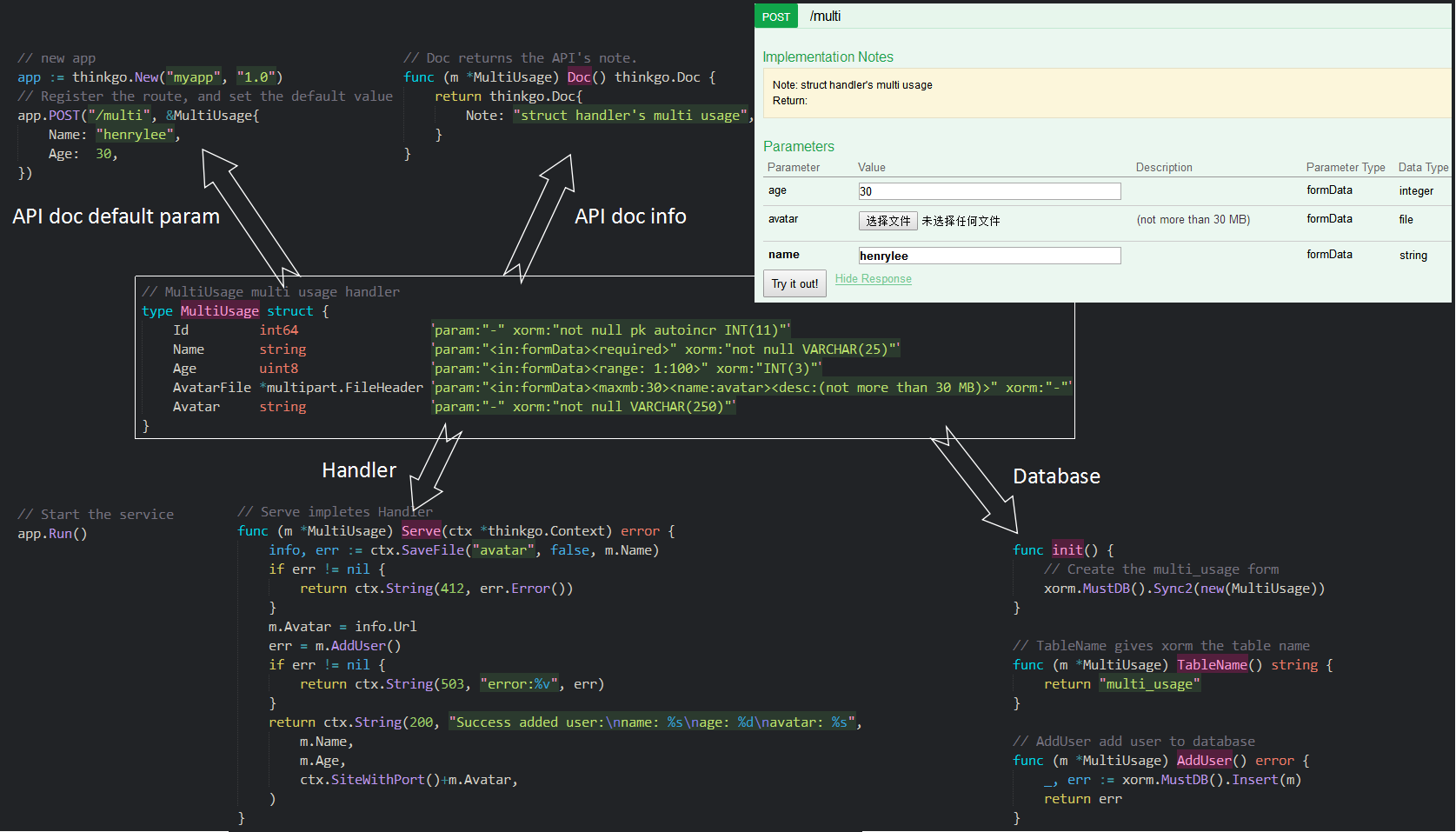The height and width of the screenshot is (832, 1456).
Task: Click the "Success added user" string line
Action: (x=654, y=722)
